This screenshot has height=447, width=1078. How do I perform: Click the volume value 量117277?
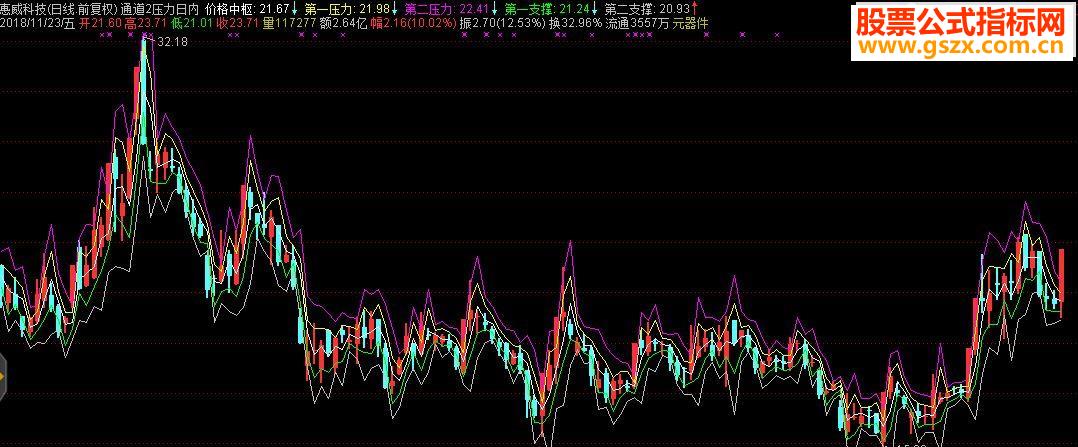289,23
